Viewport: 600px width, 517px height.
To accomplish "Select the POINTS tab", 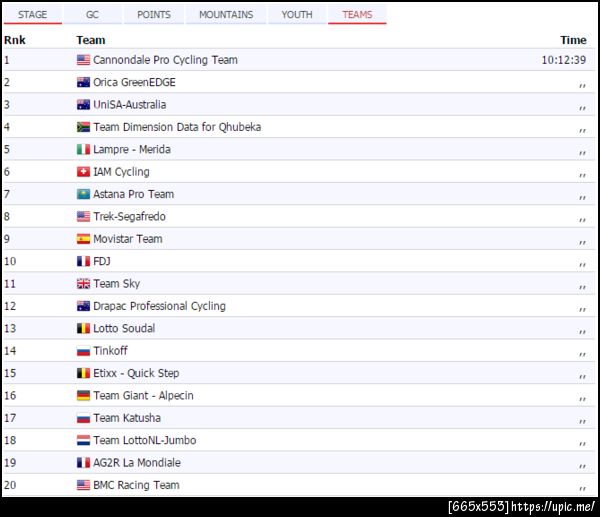I will [x=154, y=15].
